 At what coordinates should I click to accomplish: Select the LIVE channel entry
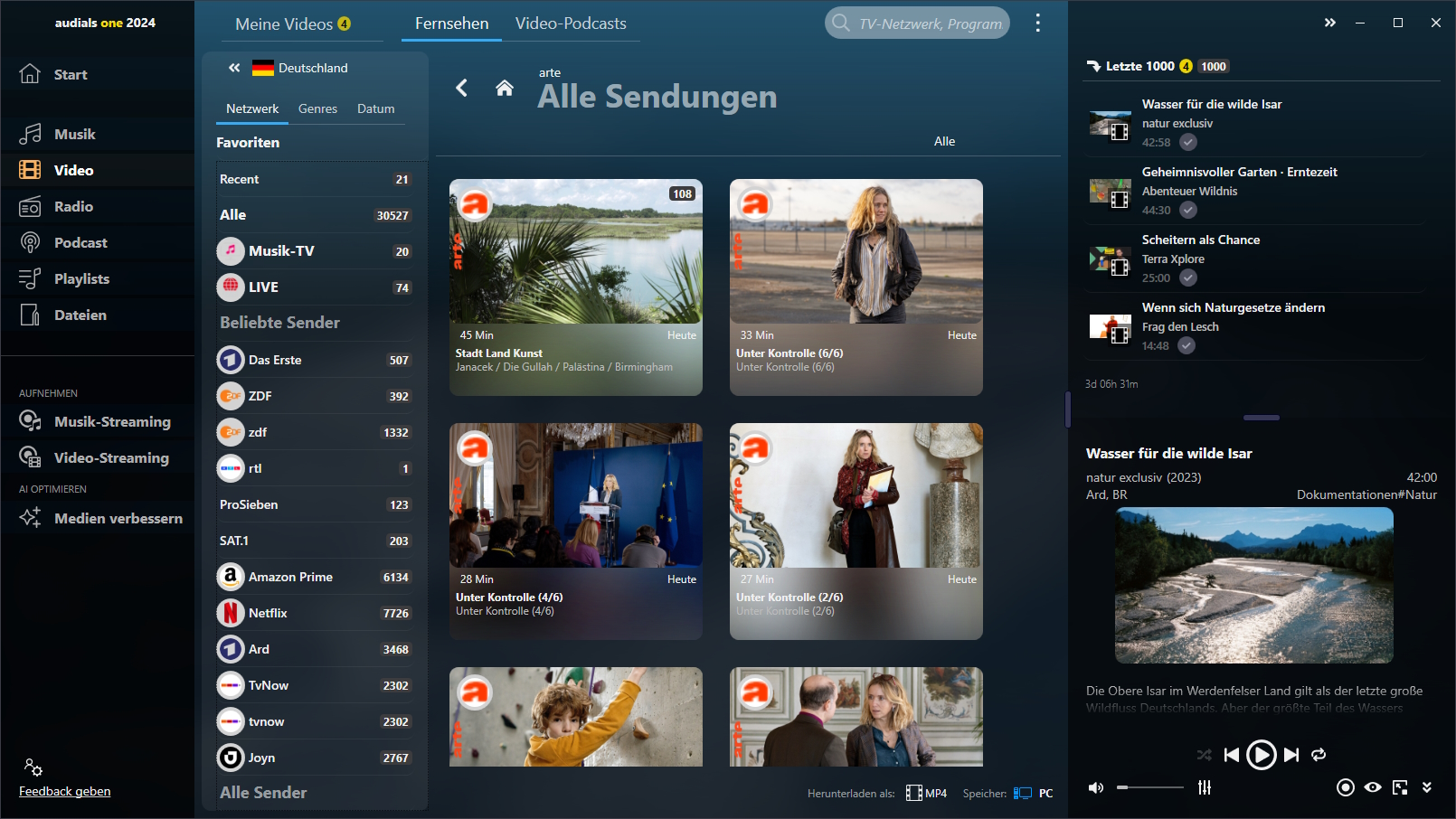pyautogui.click(x=314, y=287)
